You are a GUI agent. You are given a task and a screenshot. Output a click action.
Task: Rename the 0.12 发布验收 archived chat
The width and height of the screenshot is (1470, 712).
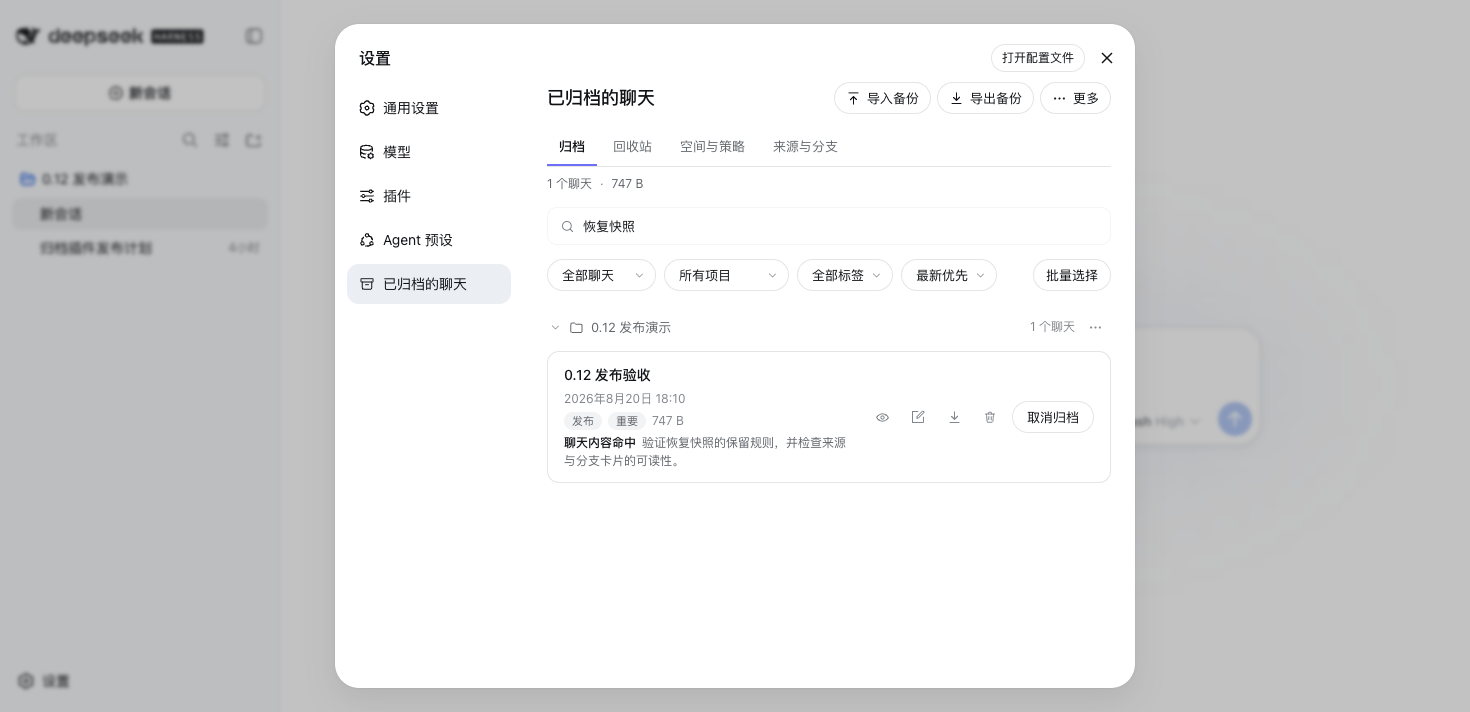(x=918, y=417)
